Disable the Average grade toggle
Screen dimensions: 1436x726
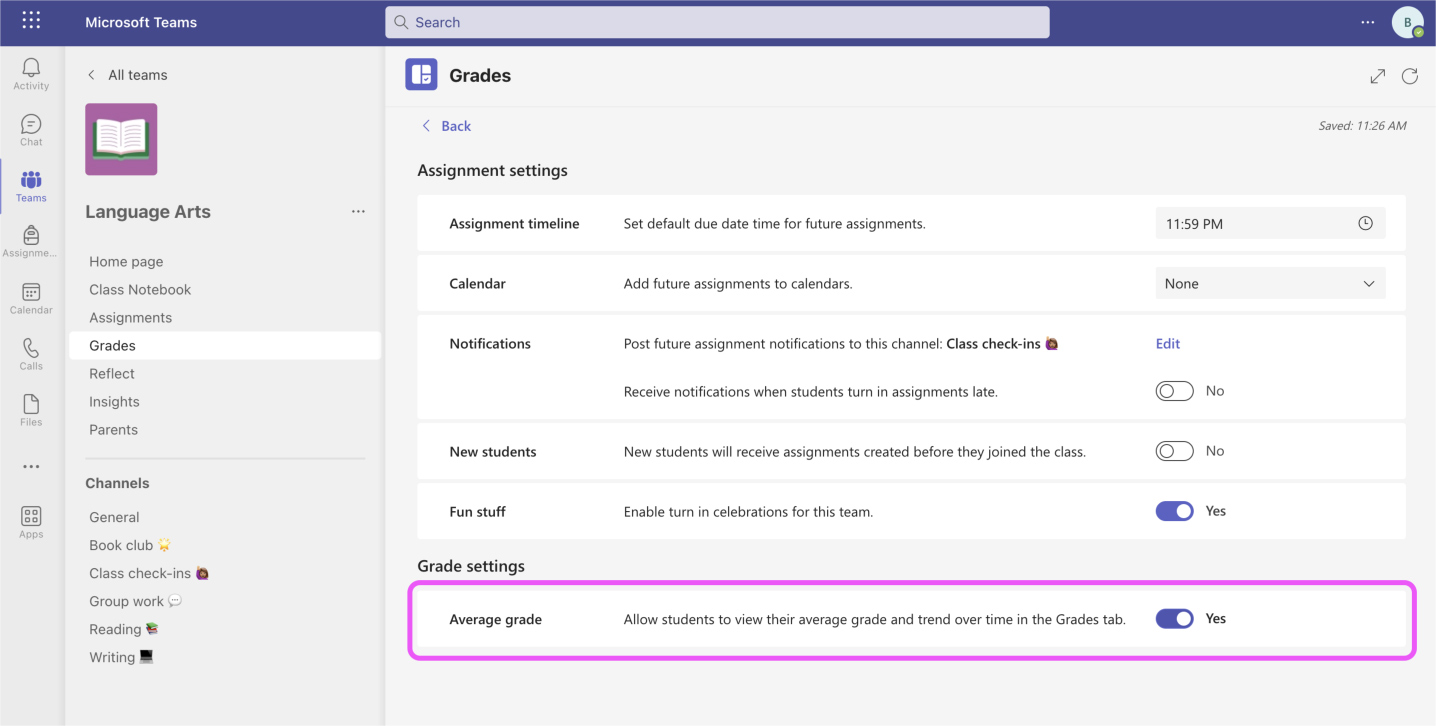click(x=1174, y=619)
